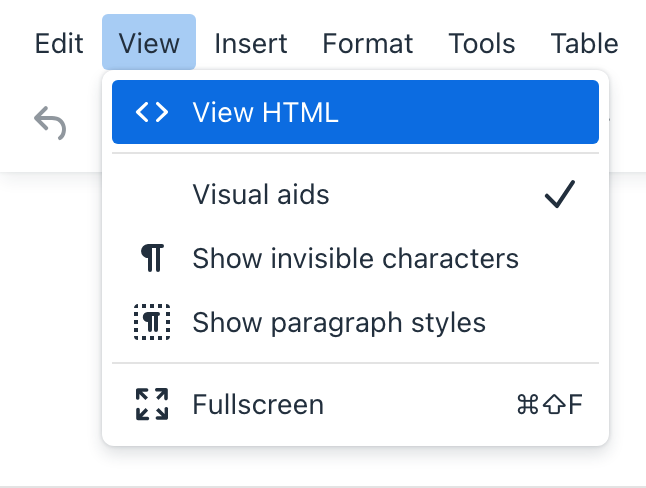This screenshot has width=646, height=488.
Task: Click the dotted-box pilcrow paragraph styles icon
Action: 151,323
